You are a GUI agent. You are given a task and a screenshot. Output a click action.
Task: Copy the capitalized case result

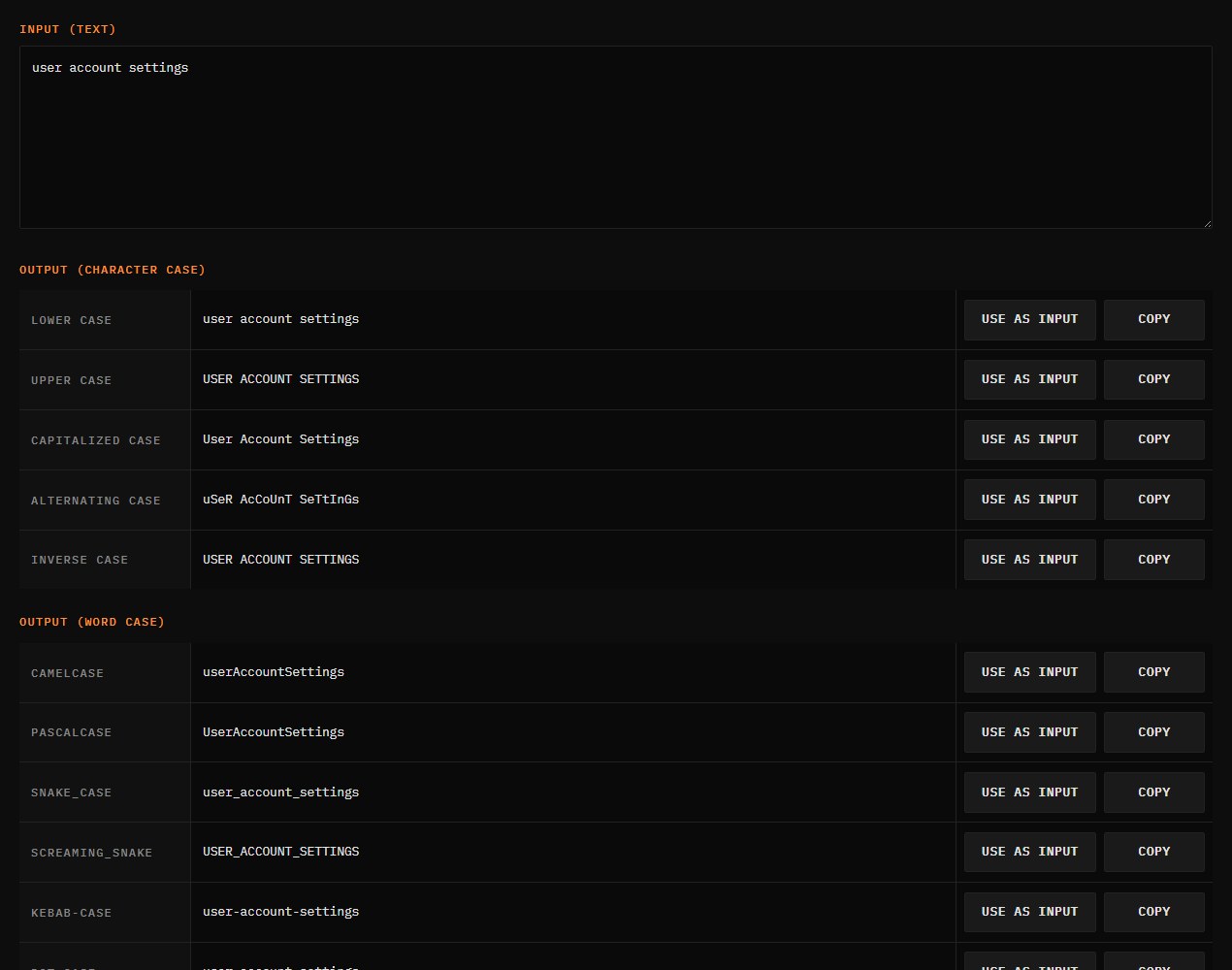[1154, 439]
